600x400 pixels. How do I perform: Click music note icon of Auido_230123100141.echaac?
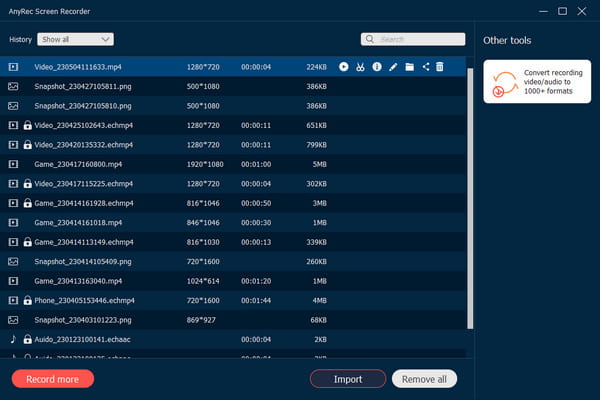pyautogui.click(x=13, y=339)
